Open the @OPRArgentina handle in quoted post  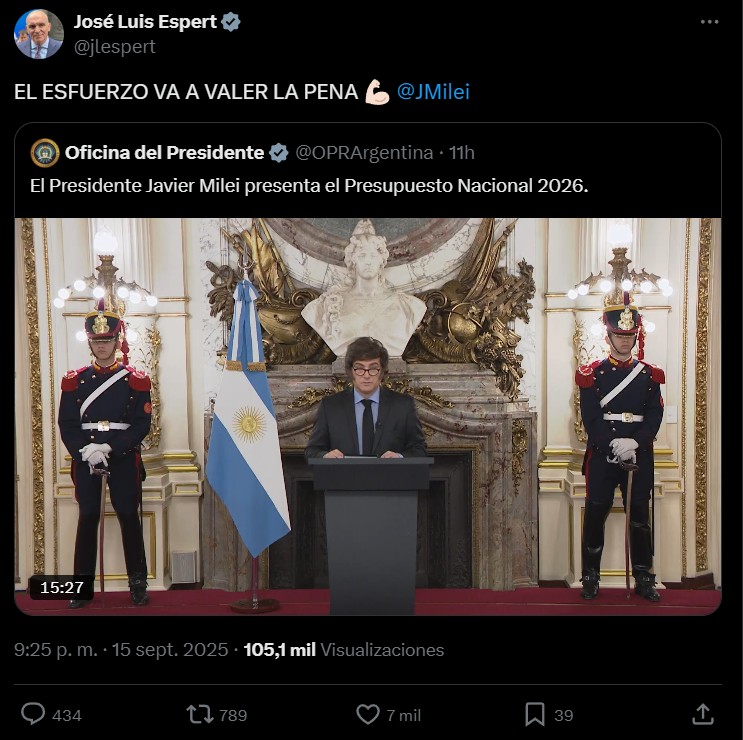[x=364, y=153]
